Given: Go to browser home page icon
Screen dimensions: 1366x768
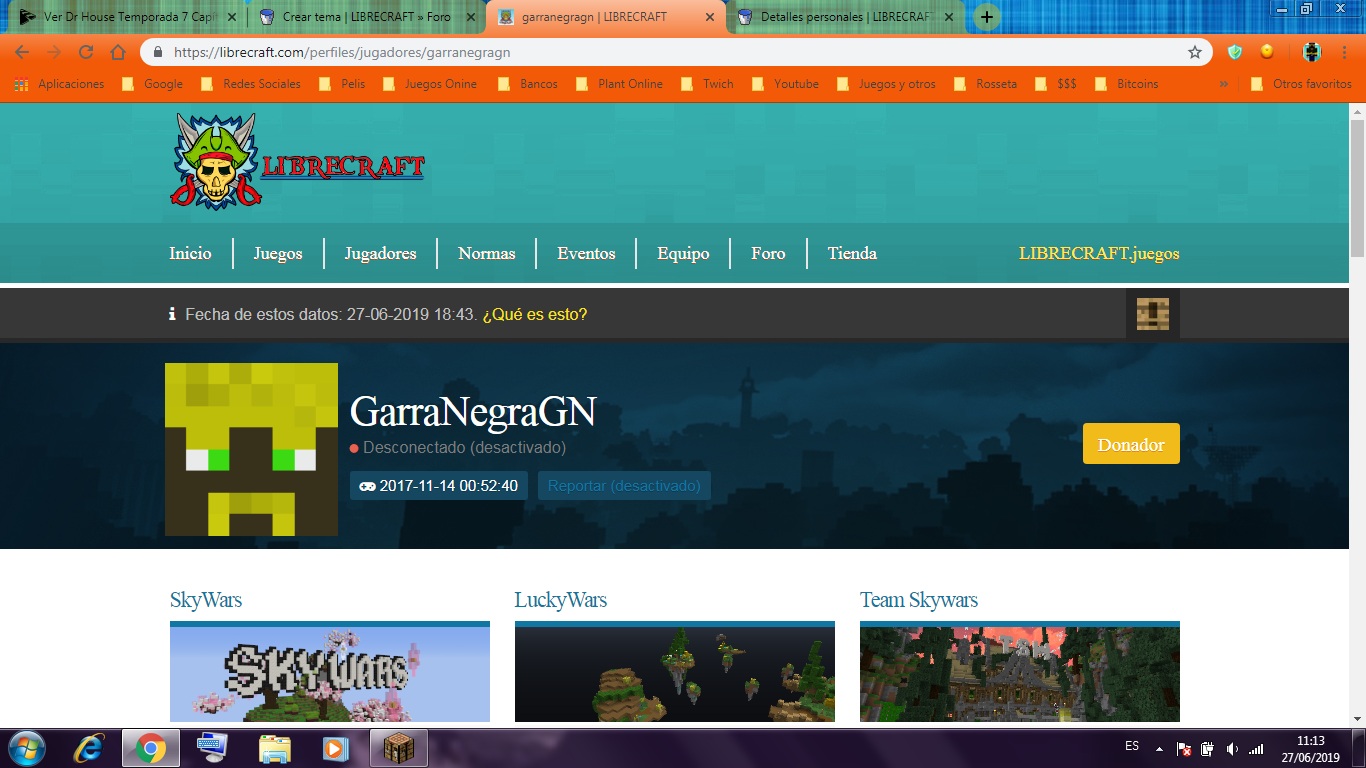Looking at the screenshot, I should point(118,52).
